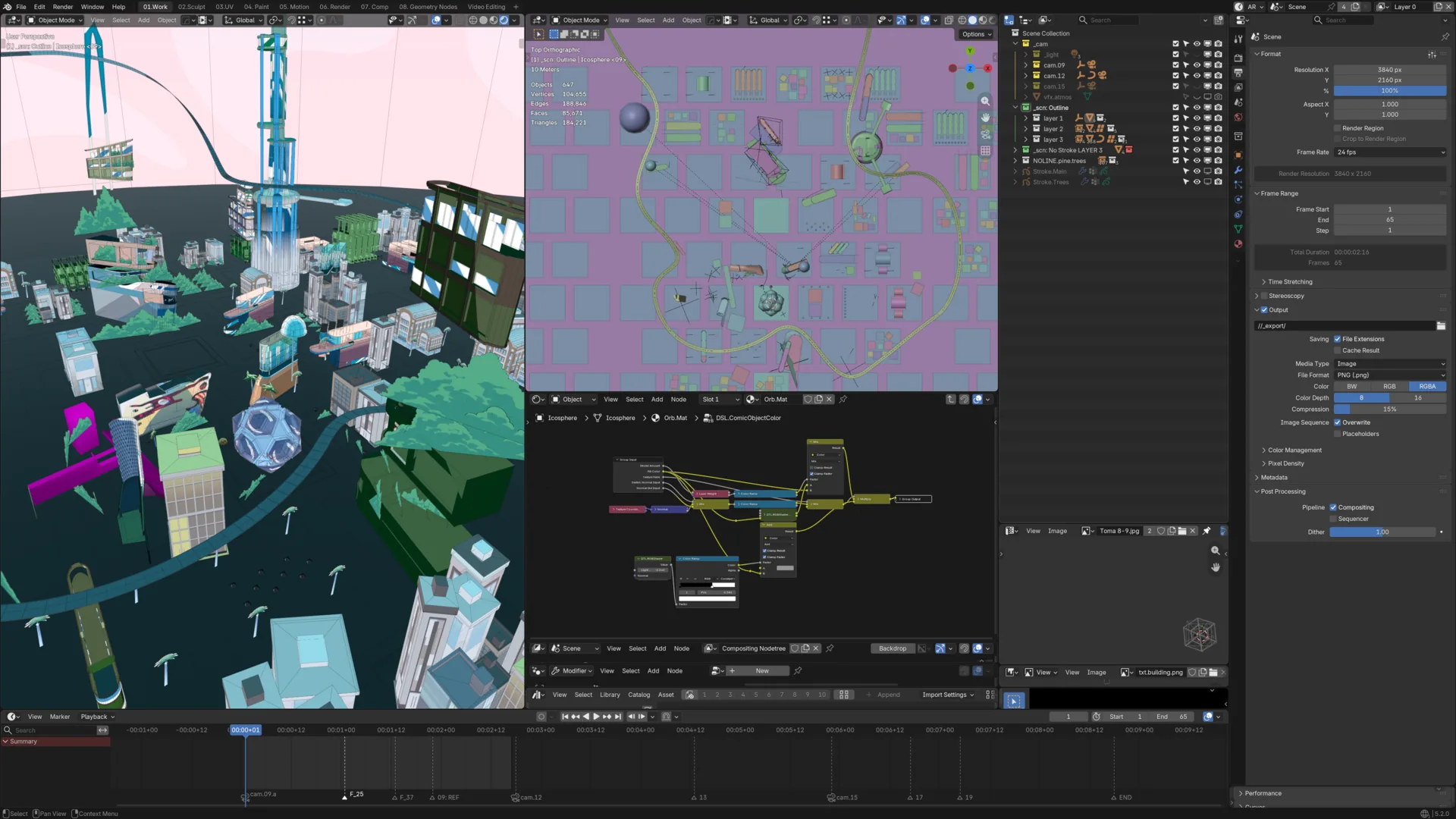
Task: Click the Format presets icon
Action: click(1432, 54)
